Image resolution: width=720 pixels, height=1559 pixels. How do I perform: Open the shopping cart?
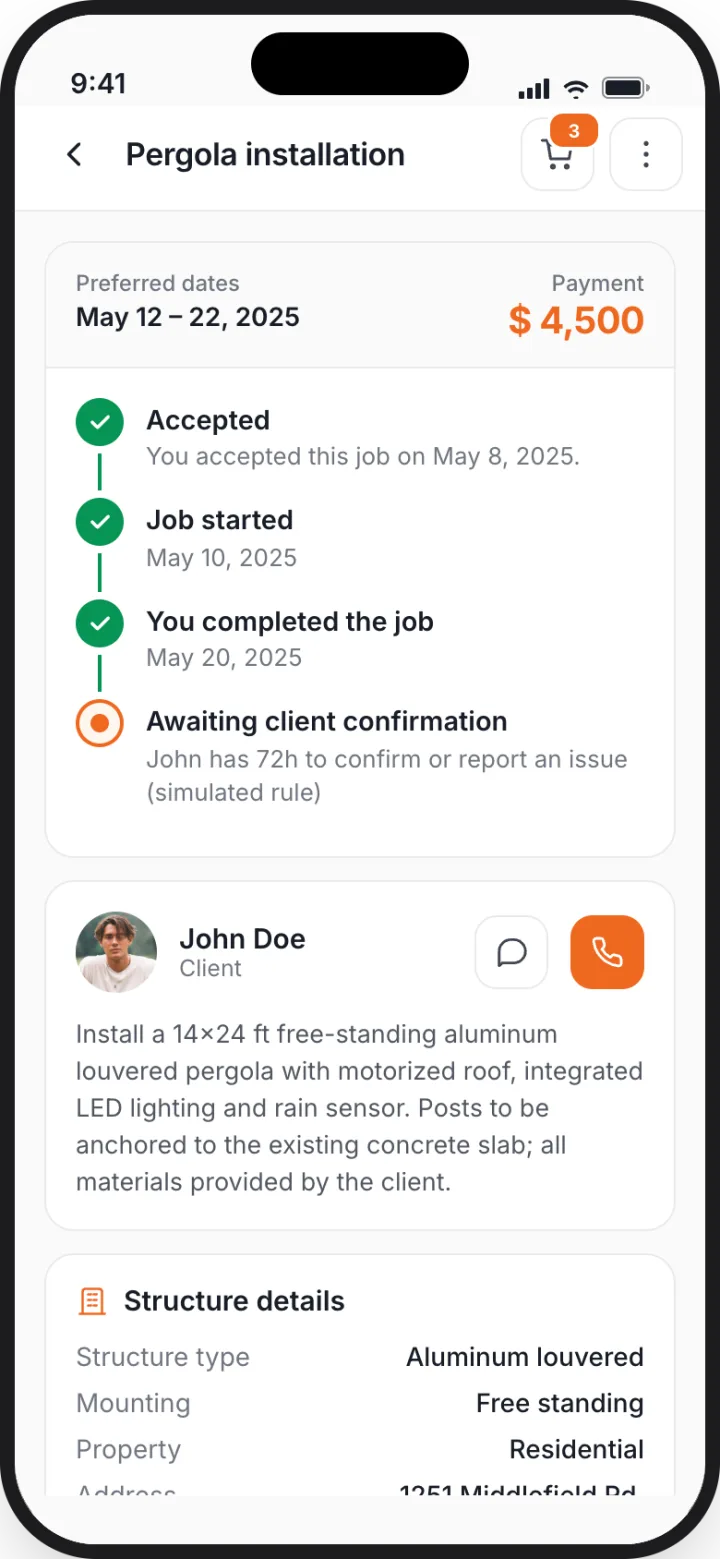(x=557, y=155)
